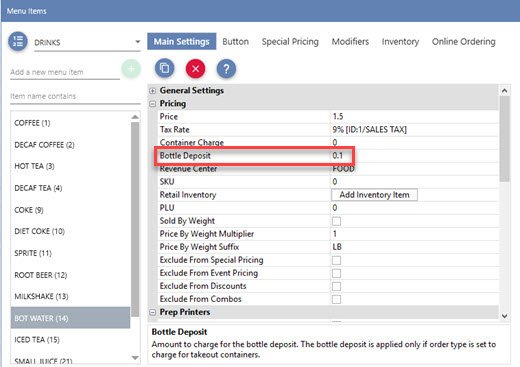
Task: Check Exclude From Special Pricing
Action: [x=336, y=260]
